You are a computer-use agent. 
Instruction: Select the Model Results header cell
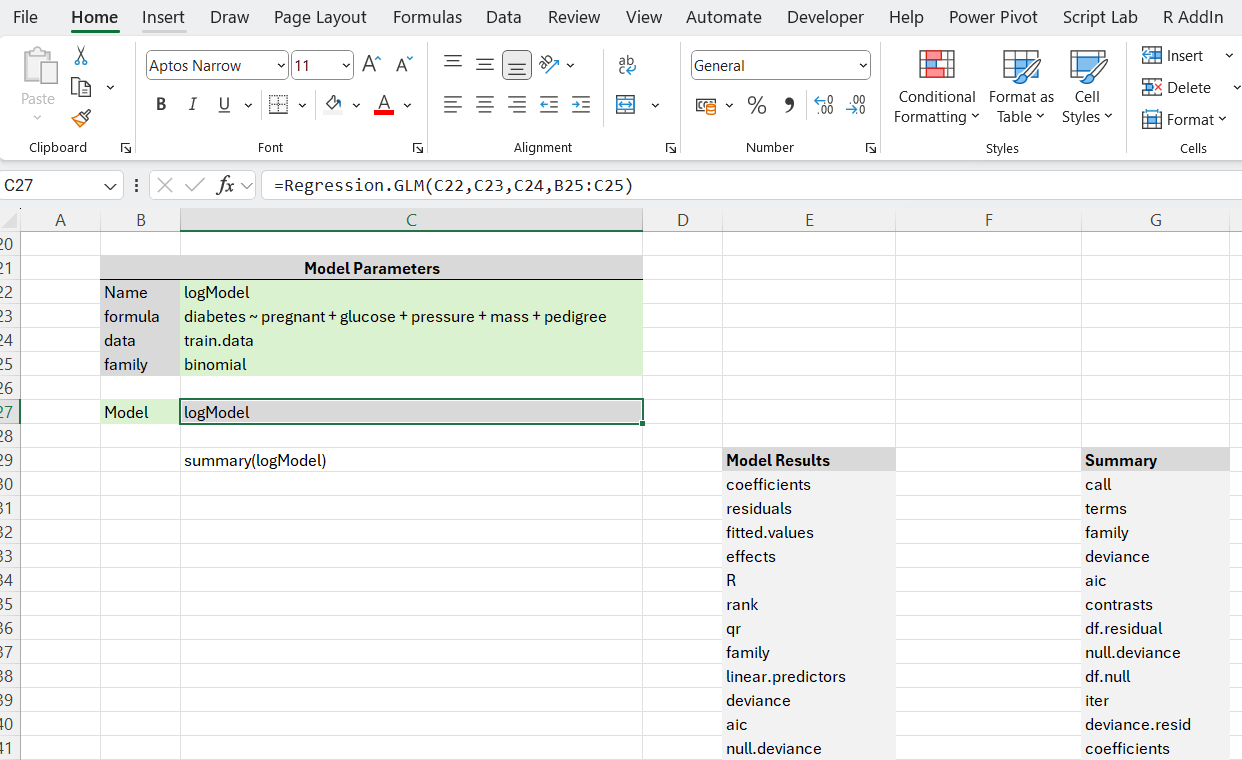[x=809, y=460]
